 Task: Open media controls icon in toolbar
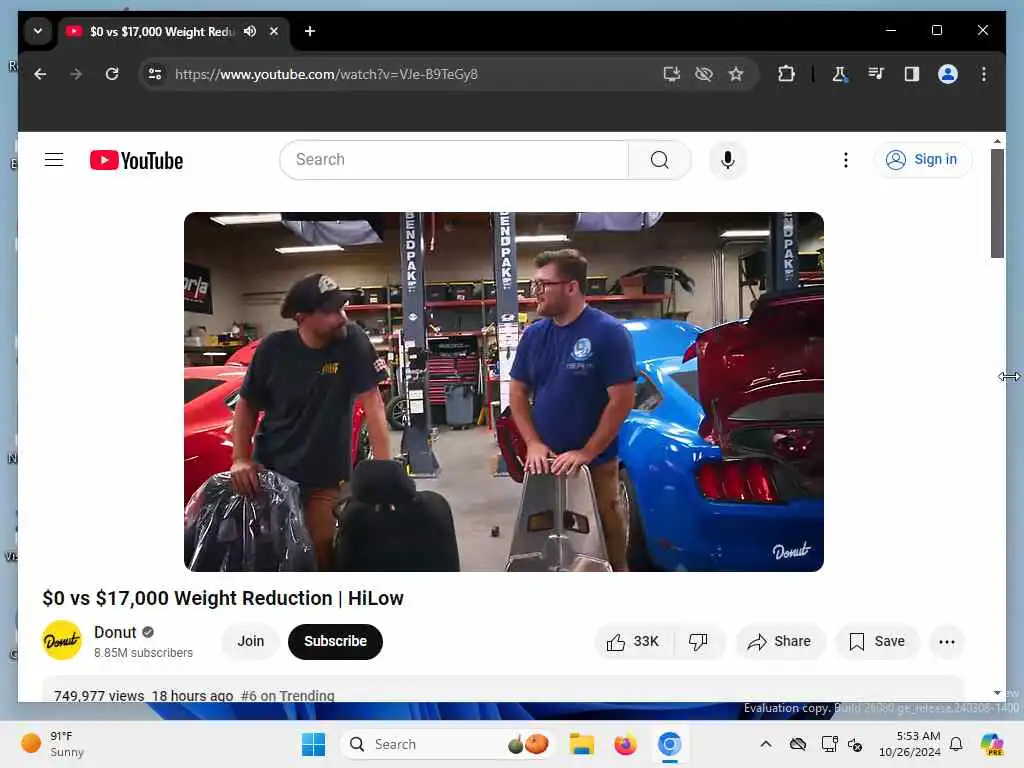876,74
